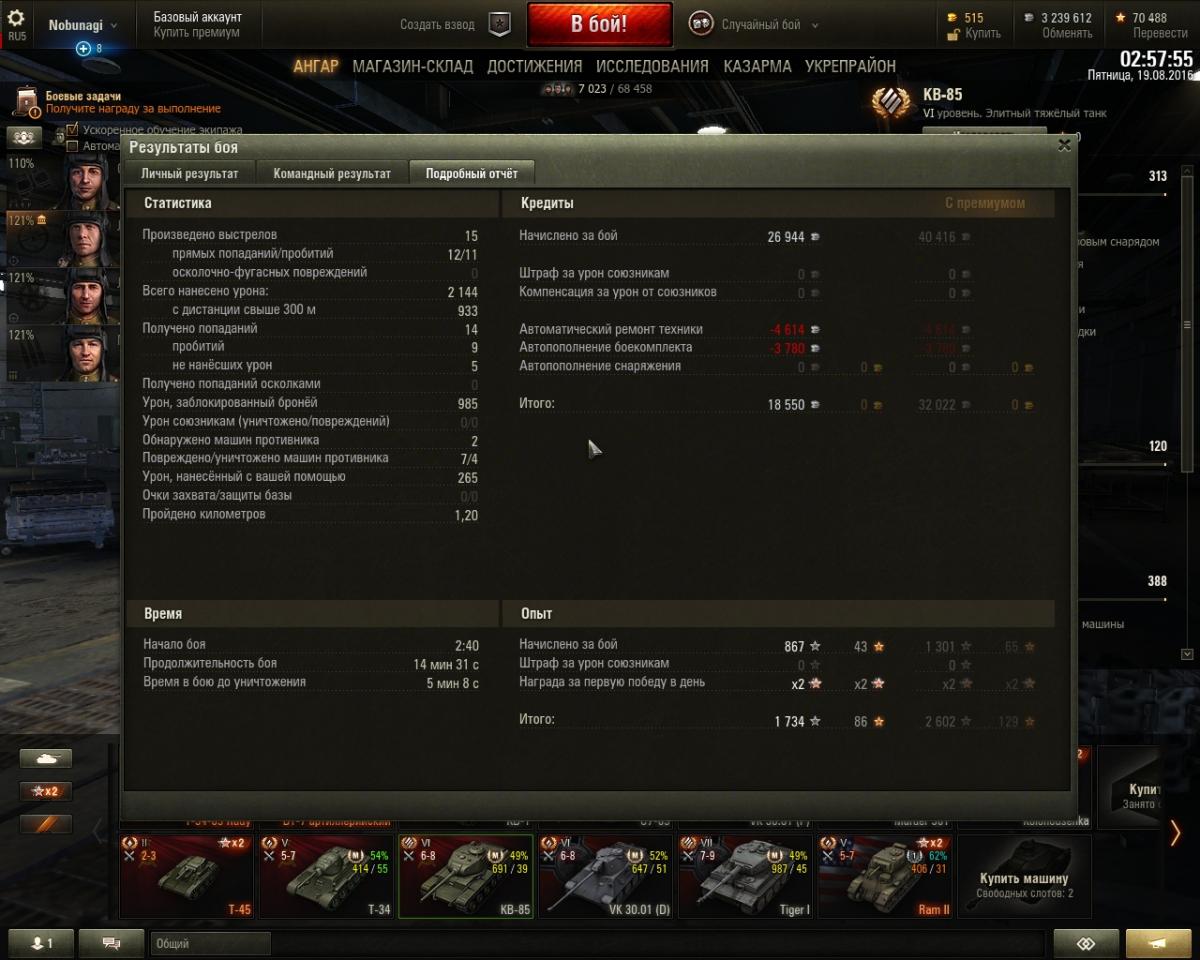The height and width of the screenshot is (960, 1200).
Task: Toggle the second crew checkbox below
Action: [x=72, y=146]
